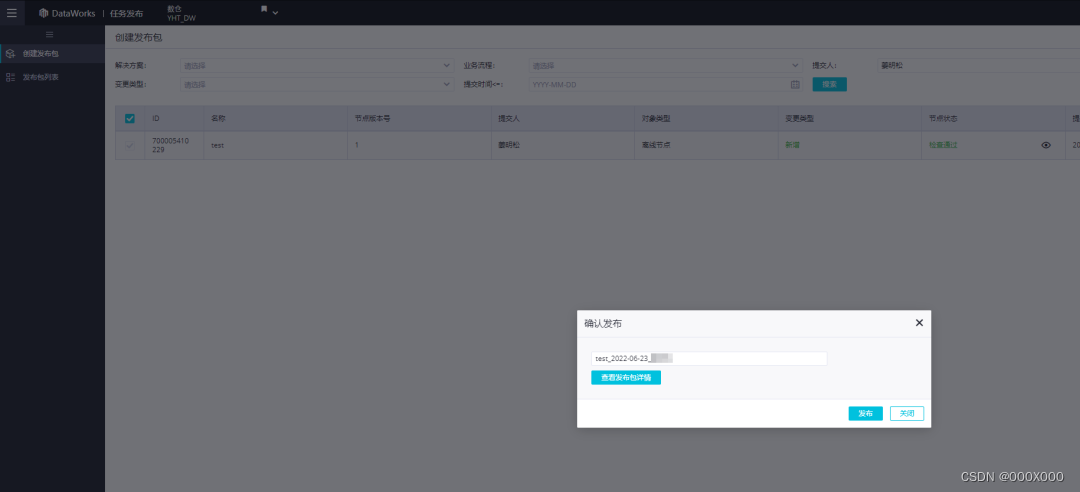Select the 创建发布包 menu item
The height and width of the screenshot is (492, 1080).
tap(41, 53)
